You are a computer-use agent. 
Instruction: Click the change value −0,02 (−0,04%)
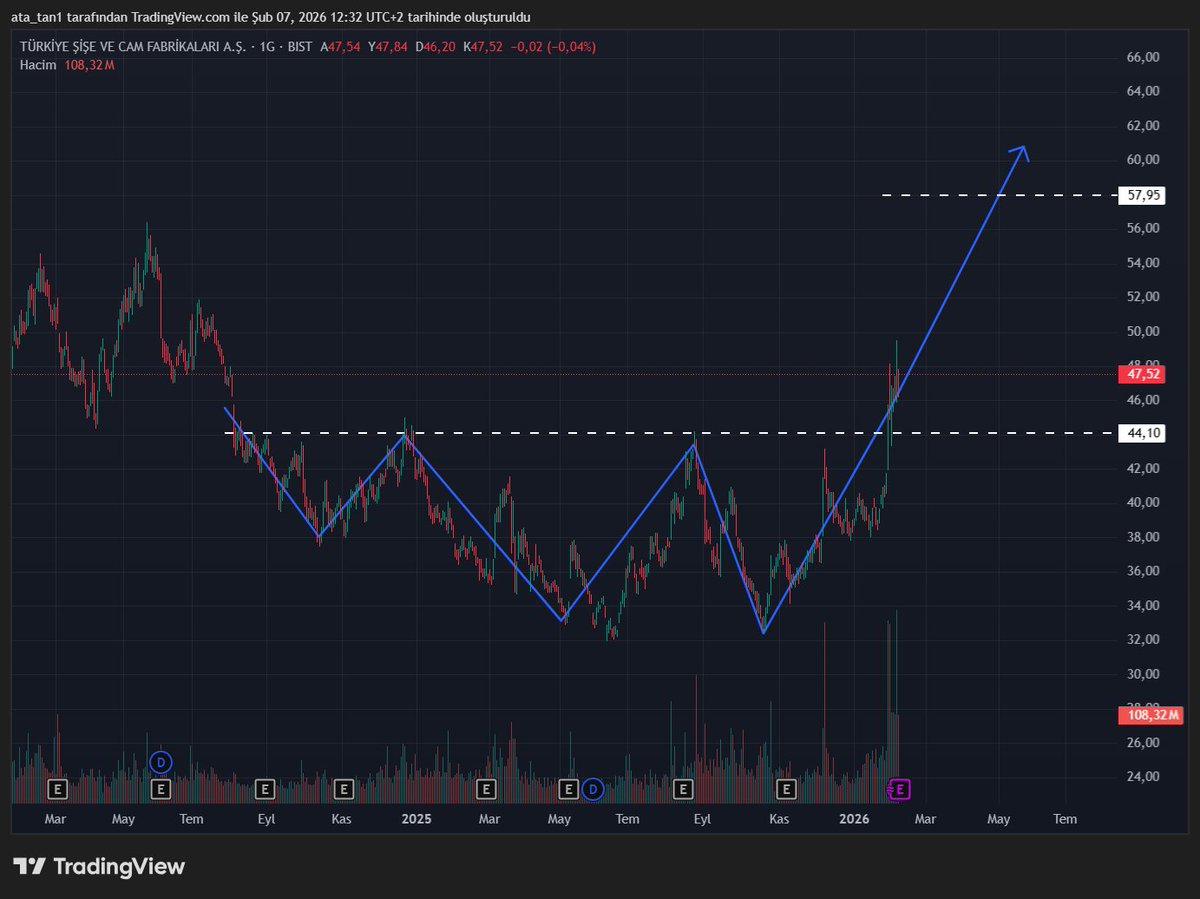pyautogui.click(x=554, y=47)
